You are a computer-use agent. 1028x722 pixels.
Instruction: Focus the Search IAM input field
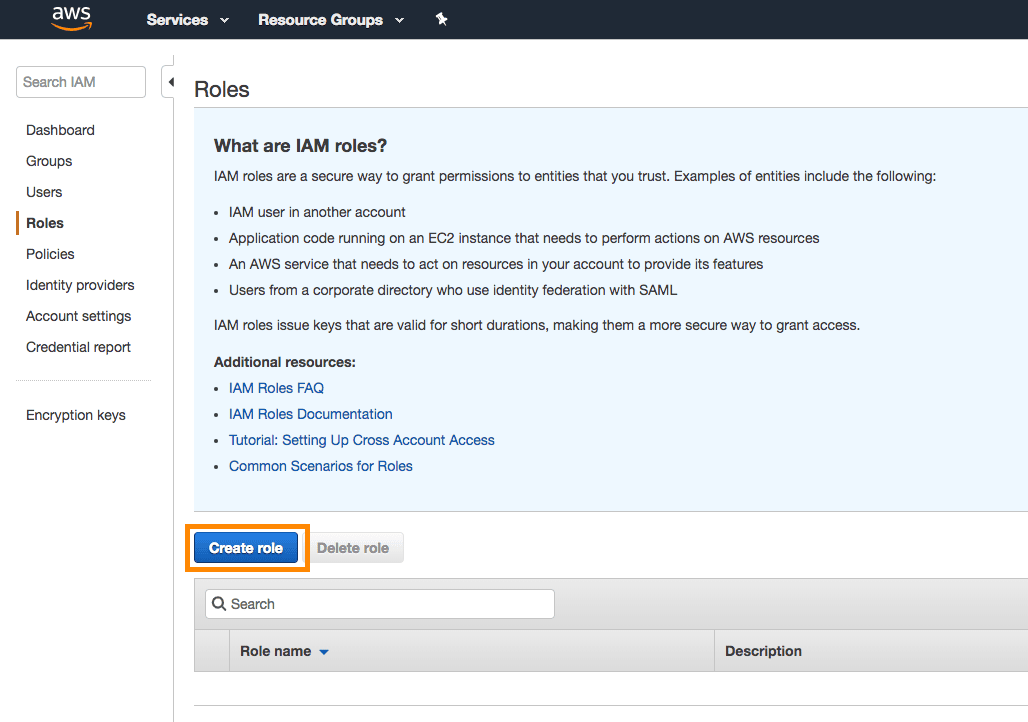click(80, 82)
